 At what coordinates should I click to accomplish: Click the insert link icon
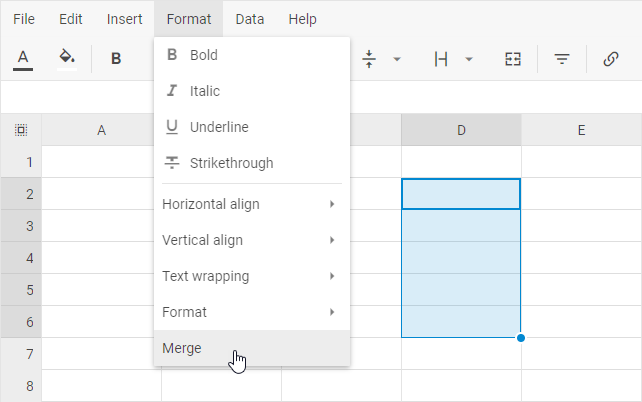pyautogui.click(x=610, y=59)
